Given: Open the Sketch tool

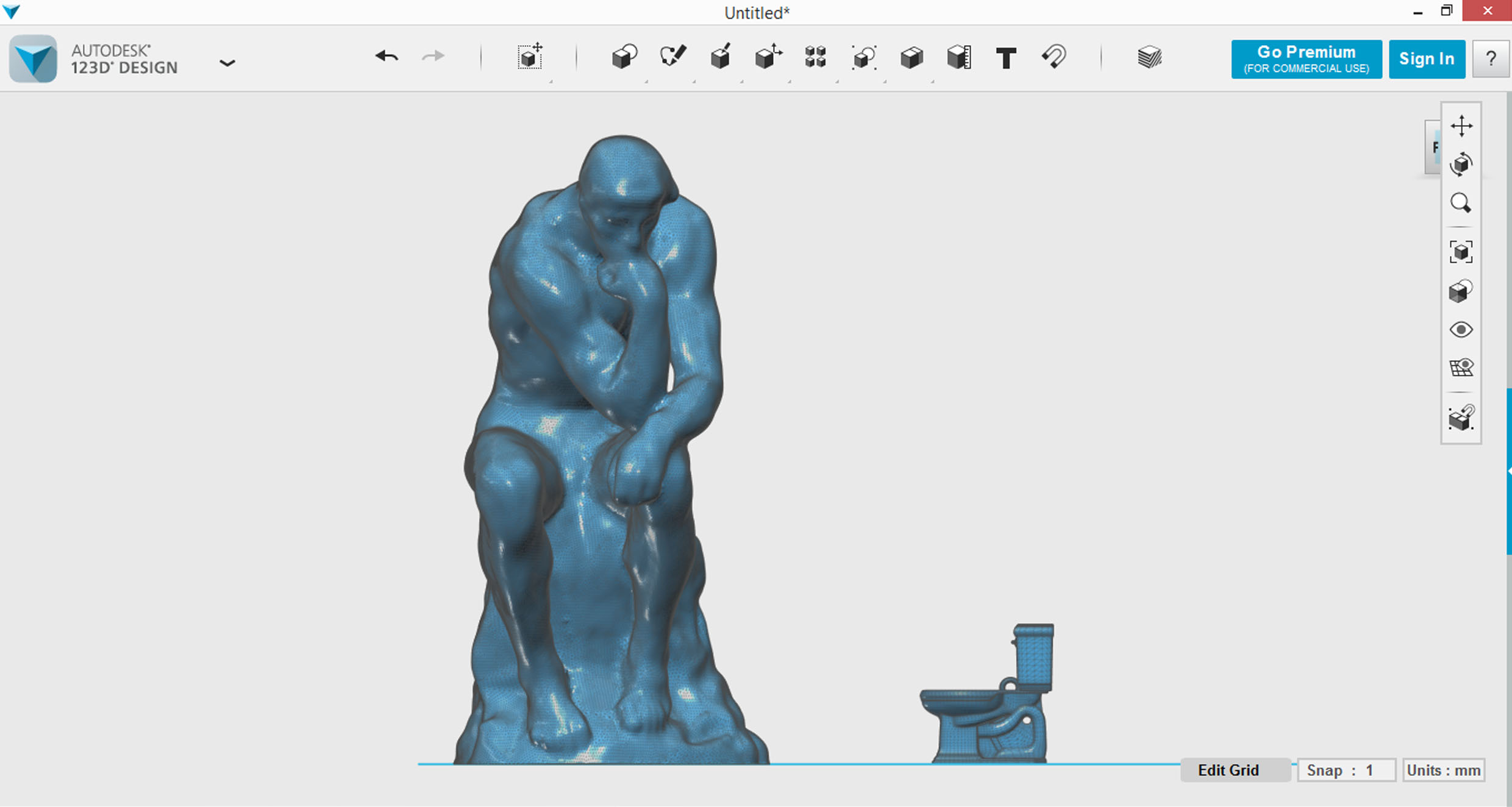Looking at the screenshot, I should click(672, 57).
